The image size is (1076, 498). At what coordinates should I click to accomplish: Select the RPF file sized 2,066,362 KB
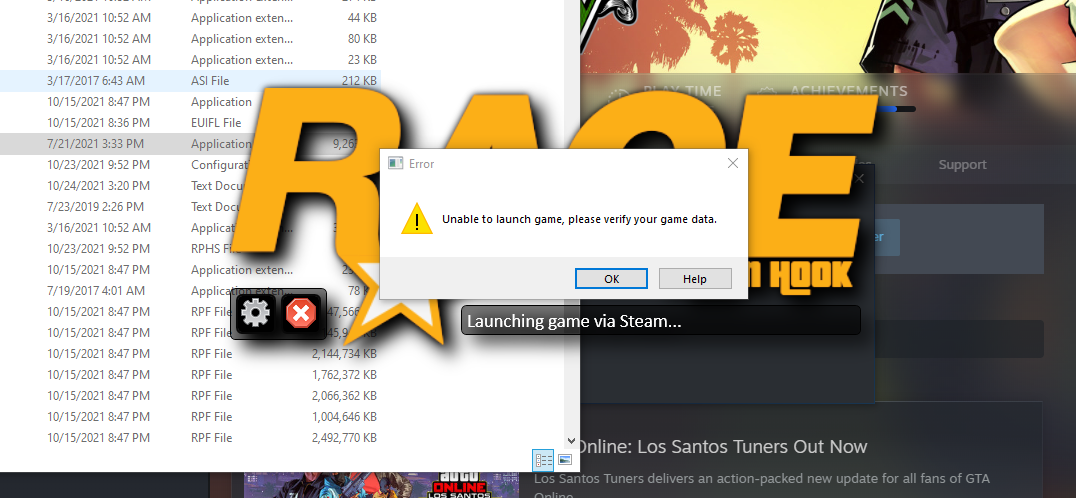pos(190,396)
